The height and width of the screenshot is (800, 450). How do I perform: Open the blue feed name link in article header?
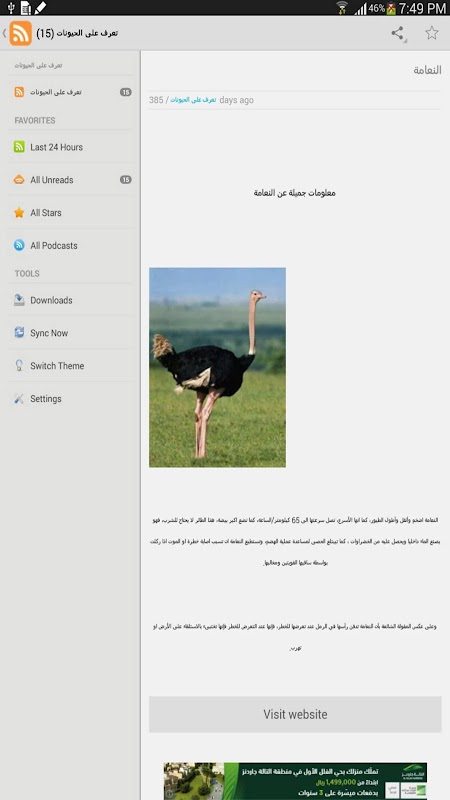(193, 100)
